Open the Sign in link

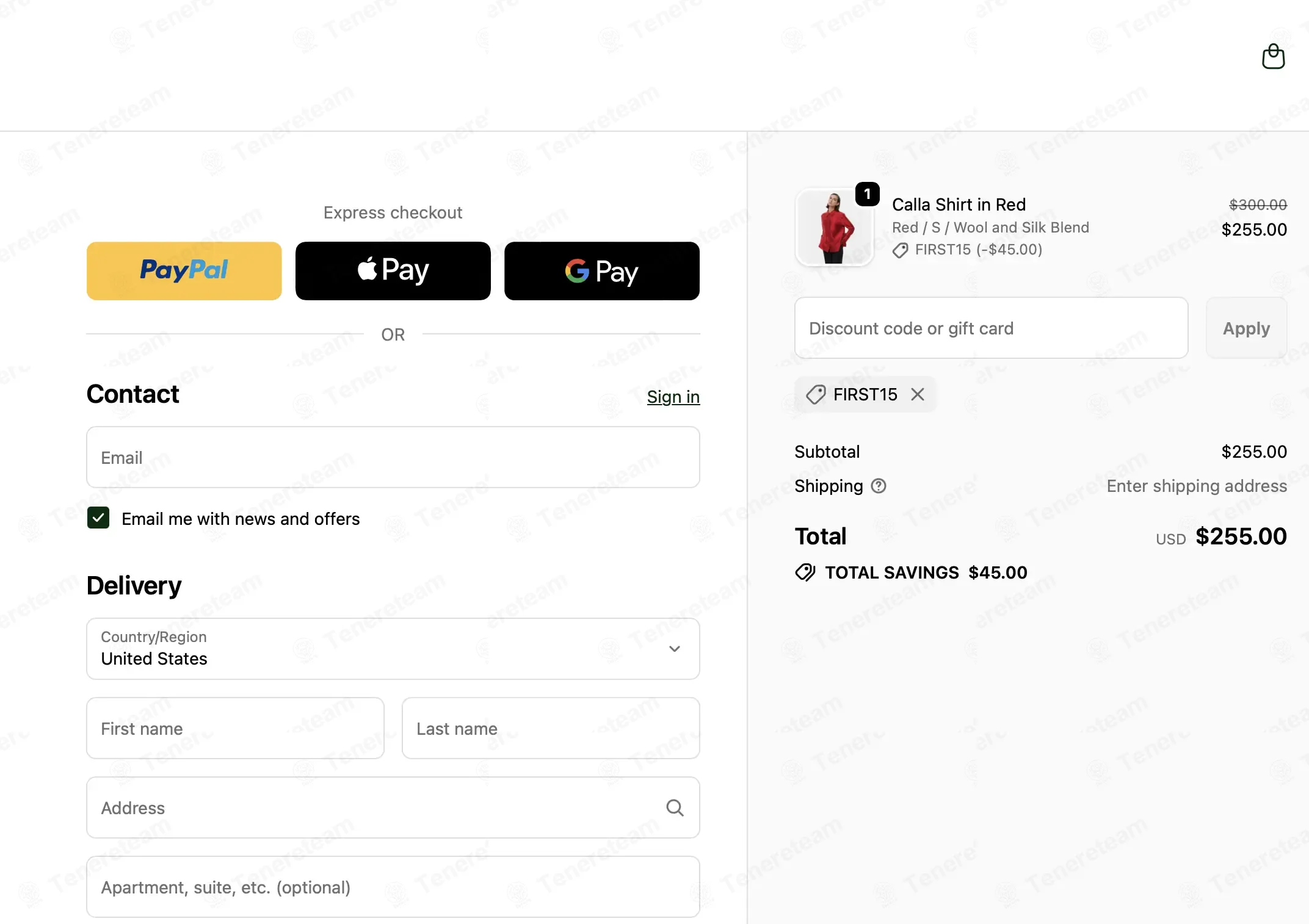[673, 397]
